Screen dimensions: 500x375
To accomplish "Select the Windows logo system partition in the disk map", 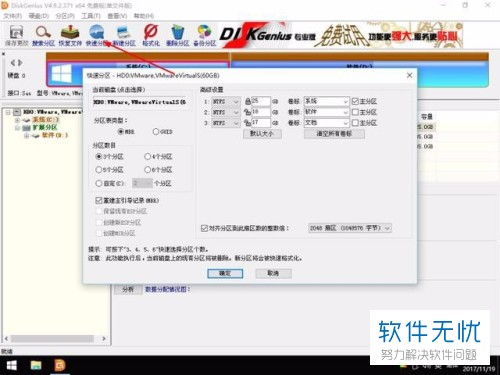I will point(61,74).
